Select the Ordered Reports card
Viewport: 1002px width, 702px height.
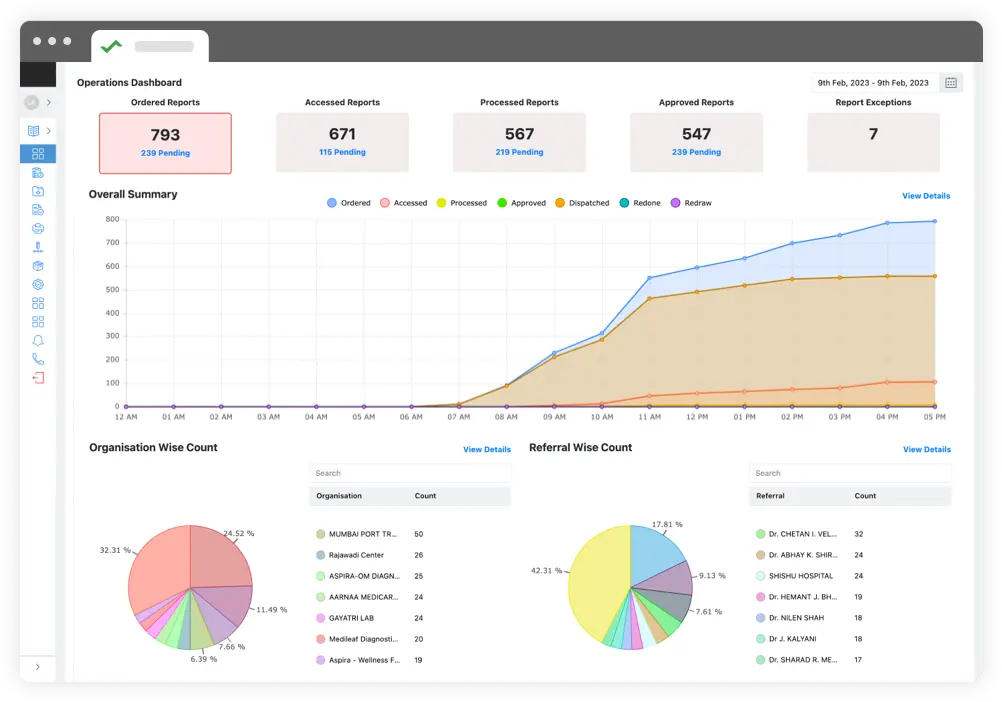pyautogui.click(x=165, y=141)
